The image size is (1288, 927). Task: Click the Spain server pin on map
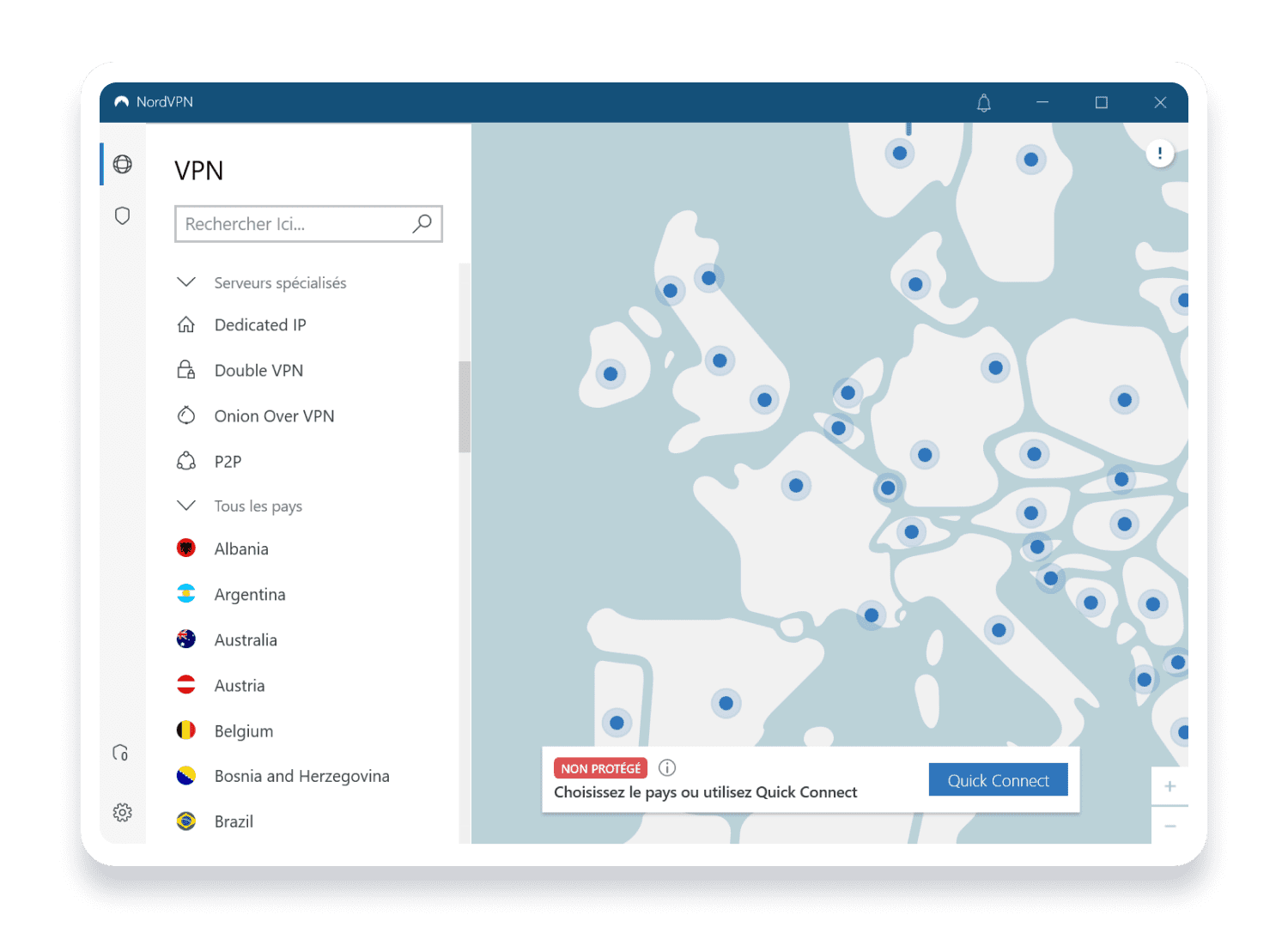(726, 704)
